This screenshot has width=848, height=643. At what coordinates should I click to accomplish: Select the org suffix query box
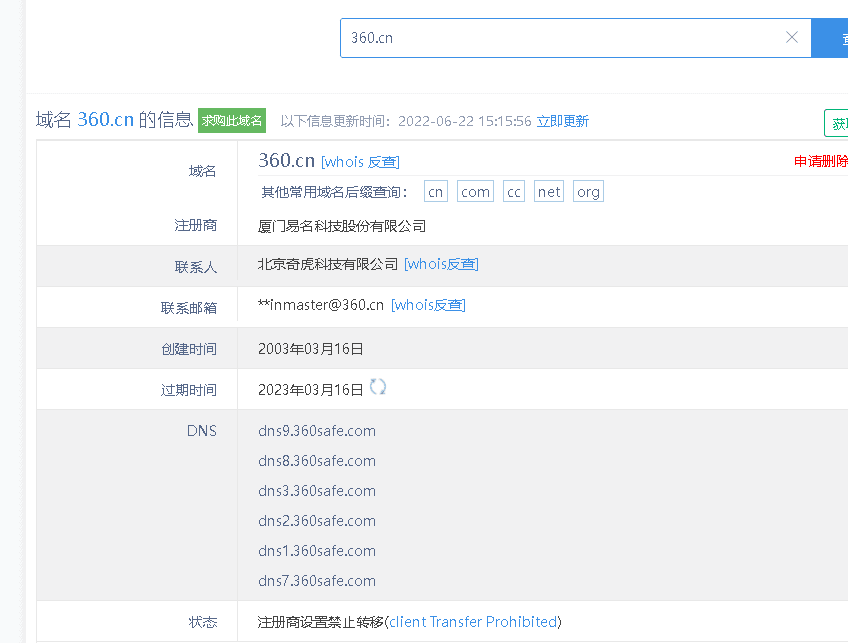click(588, 191)
